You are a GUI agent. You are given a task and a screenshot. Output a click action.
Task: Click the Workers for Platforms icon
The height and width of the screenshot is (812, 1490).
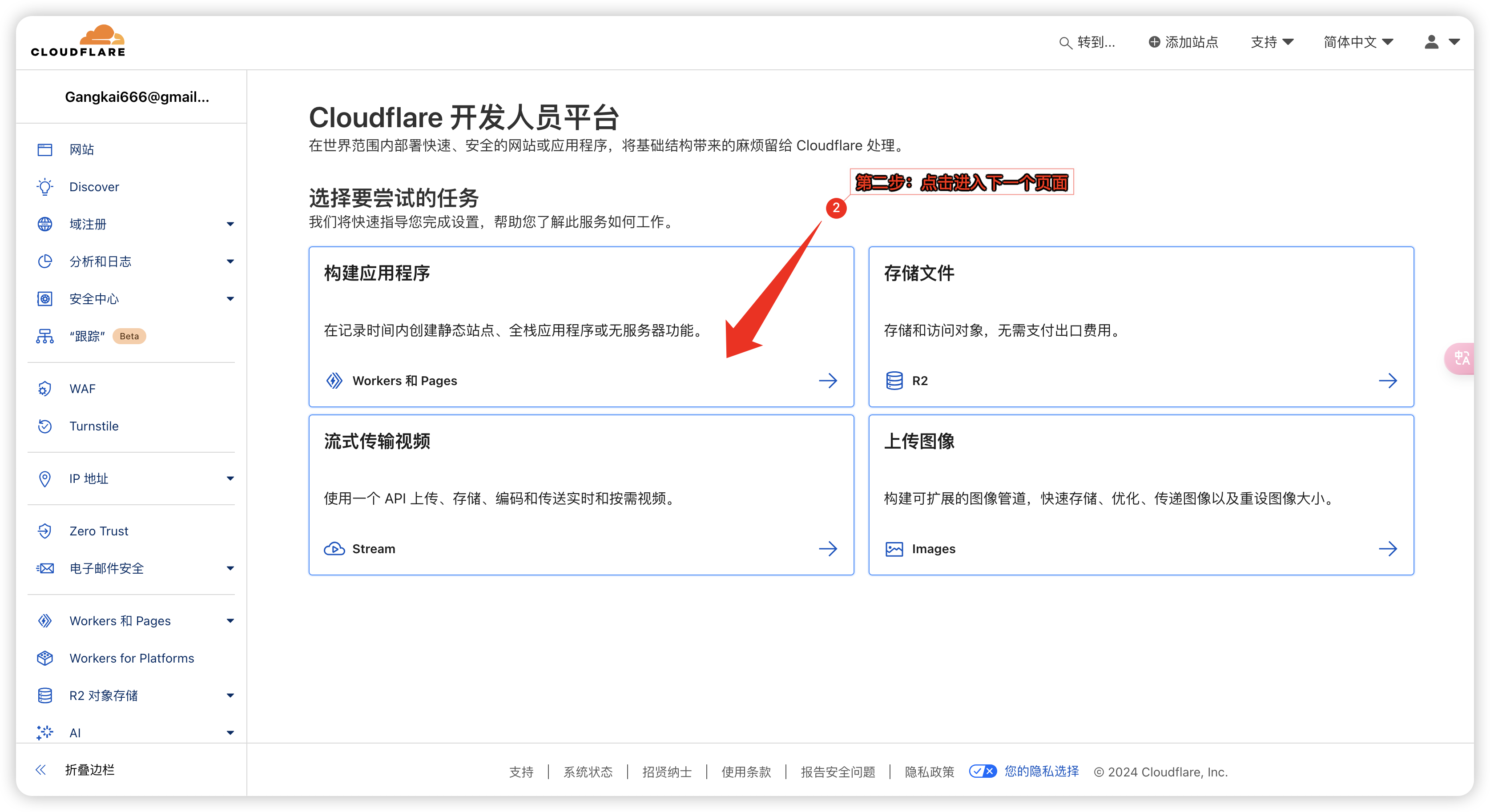[x=45, y=658]
